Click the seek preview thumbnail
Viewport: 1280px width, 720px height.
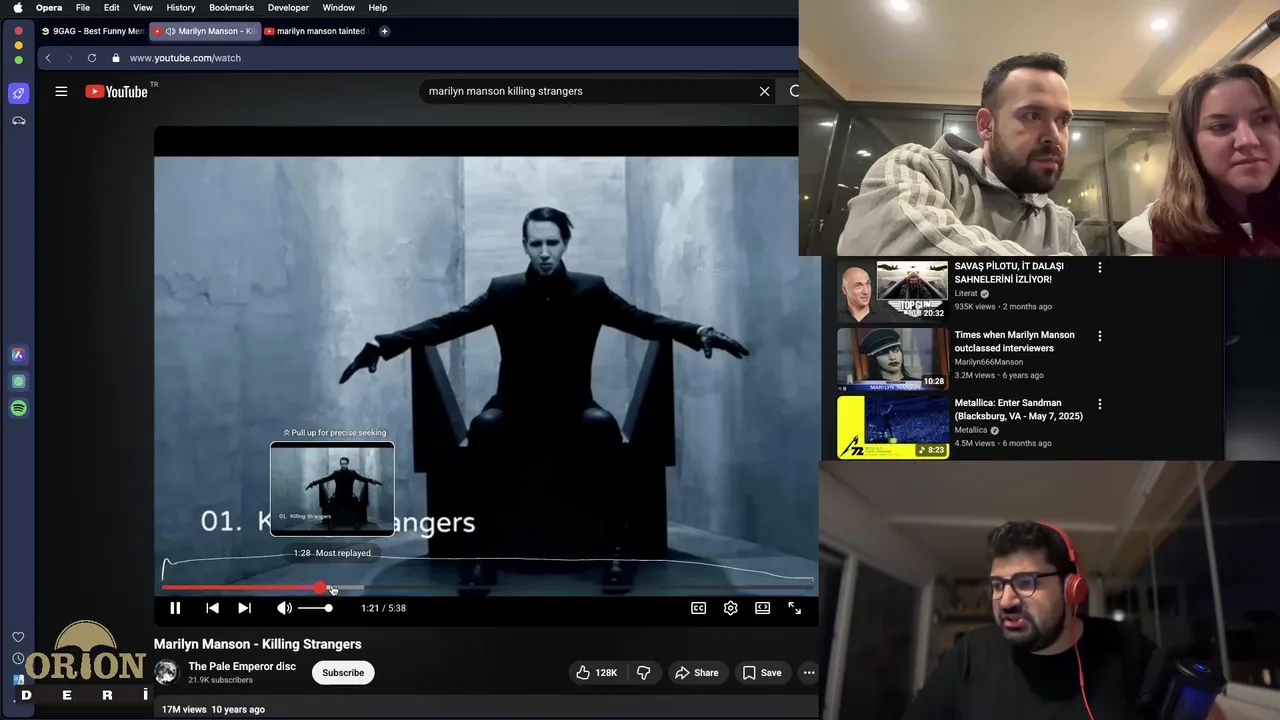click(x=332, y=489)
